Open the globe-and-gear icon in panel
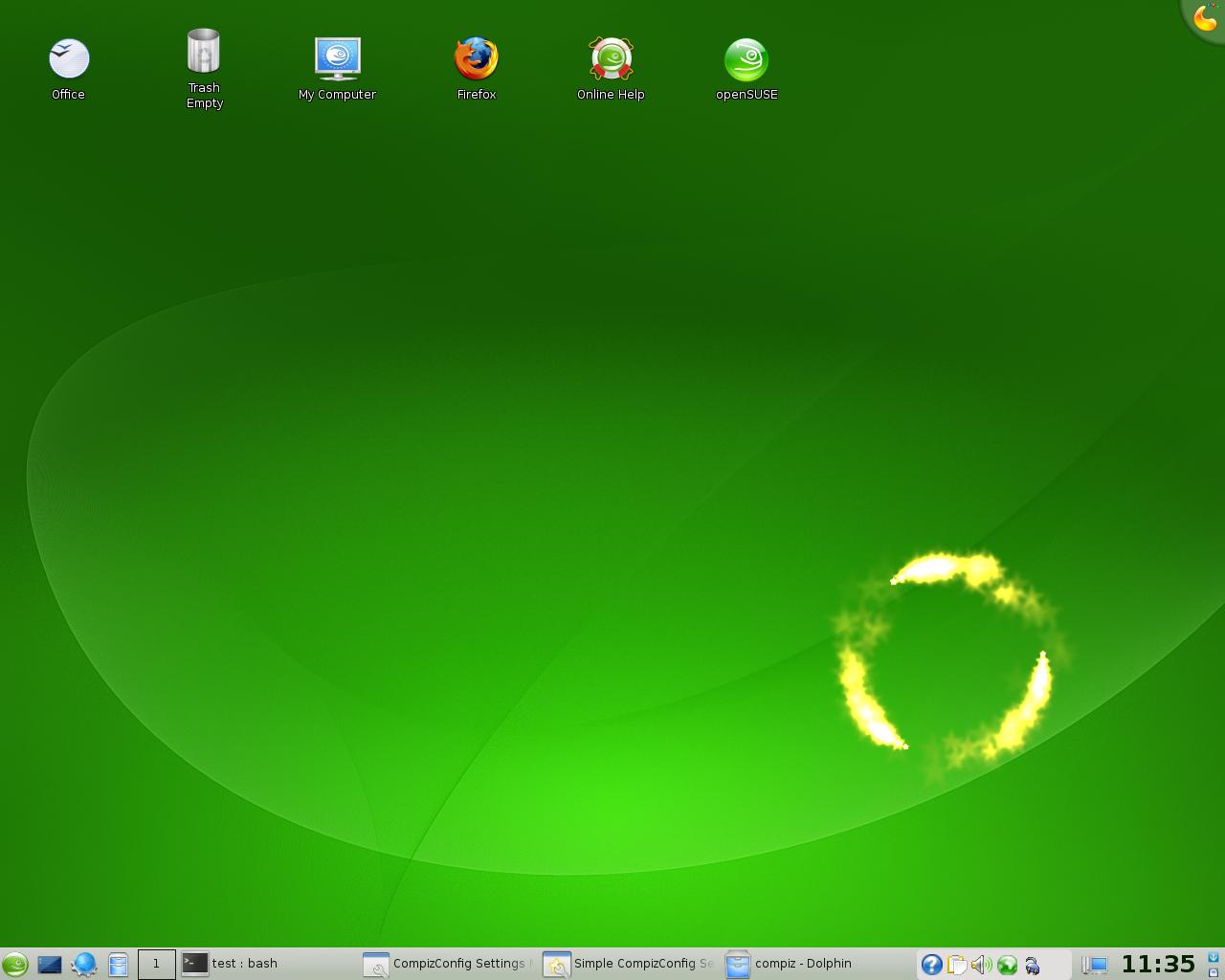Image resolution: width=1225 pixels, height=980 pixels. tap(84, 964)
